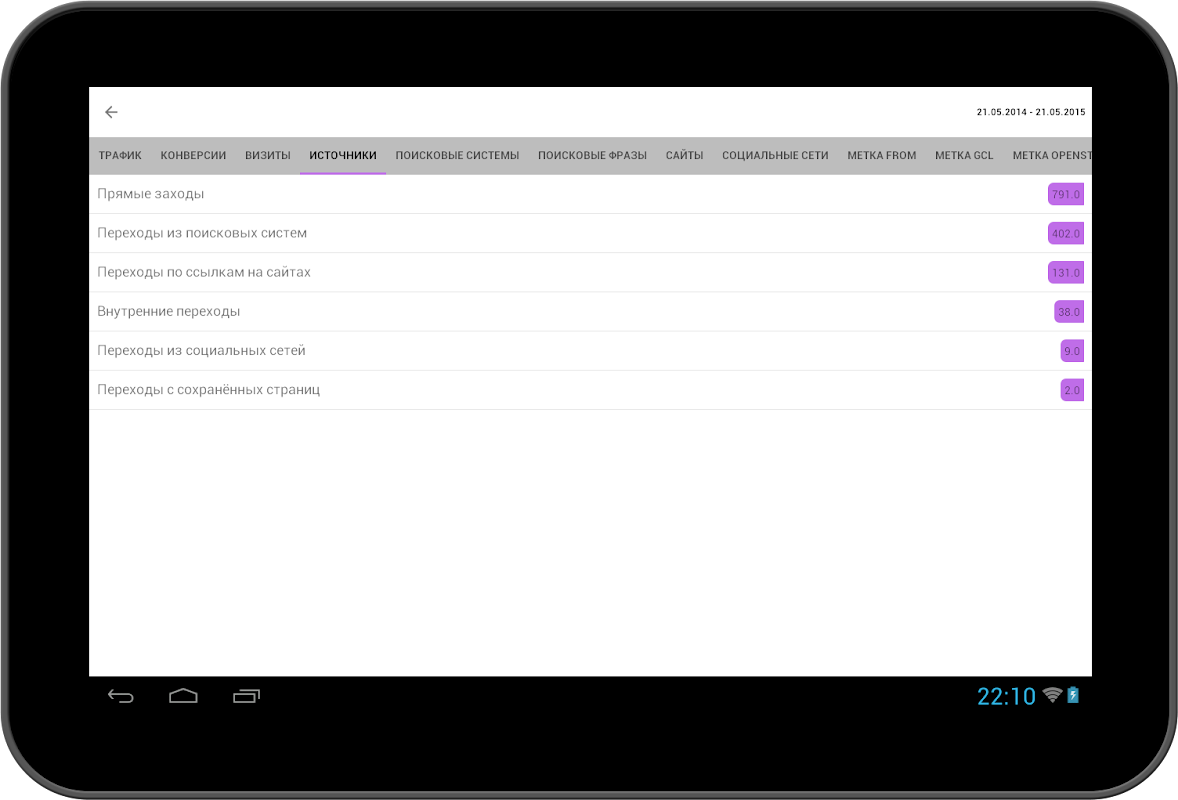
Task: Tap the 791.0 value badge
Action: (x=1065, y=195)
